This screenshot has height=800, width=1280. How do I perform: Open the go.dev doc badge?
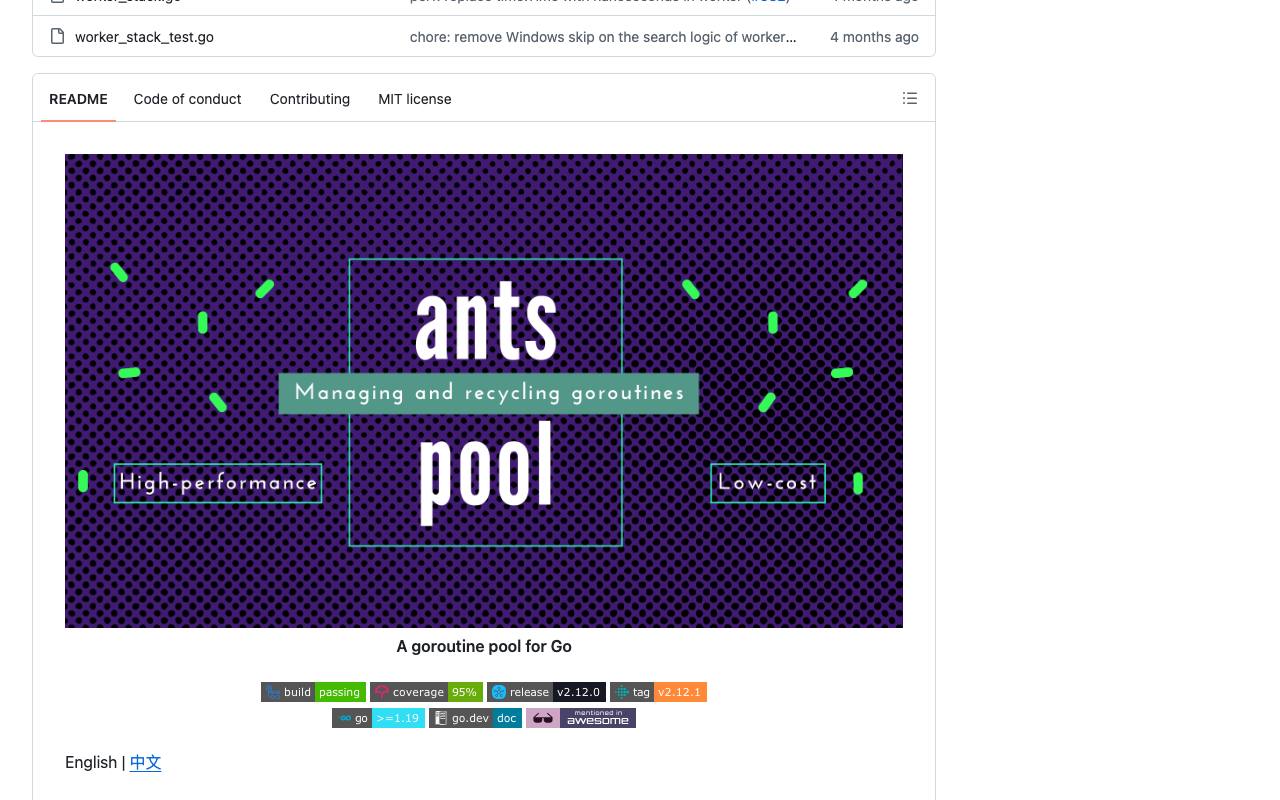tap(475, 718)
